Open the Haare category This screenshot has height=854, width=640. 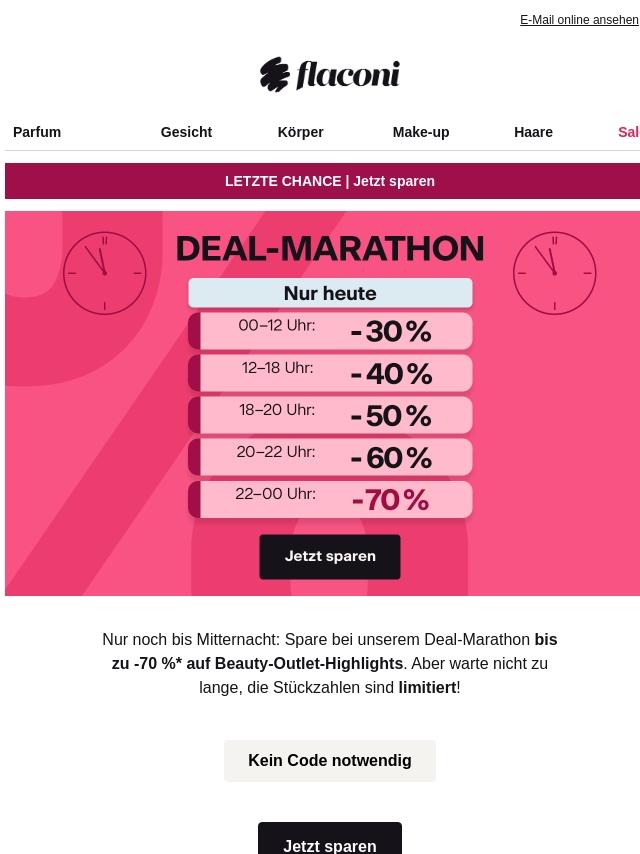click(533, 132)
